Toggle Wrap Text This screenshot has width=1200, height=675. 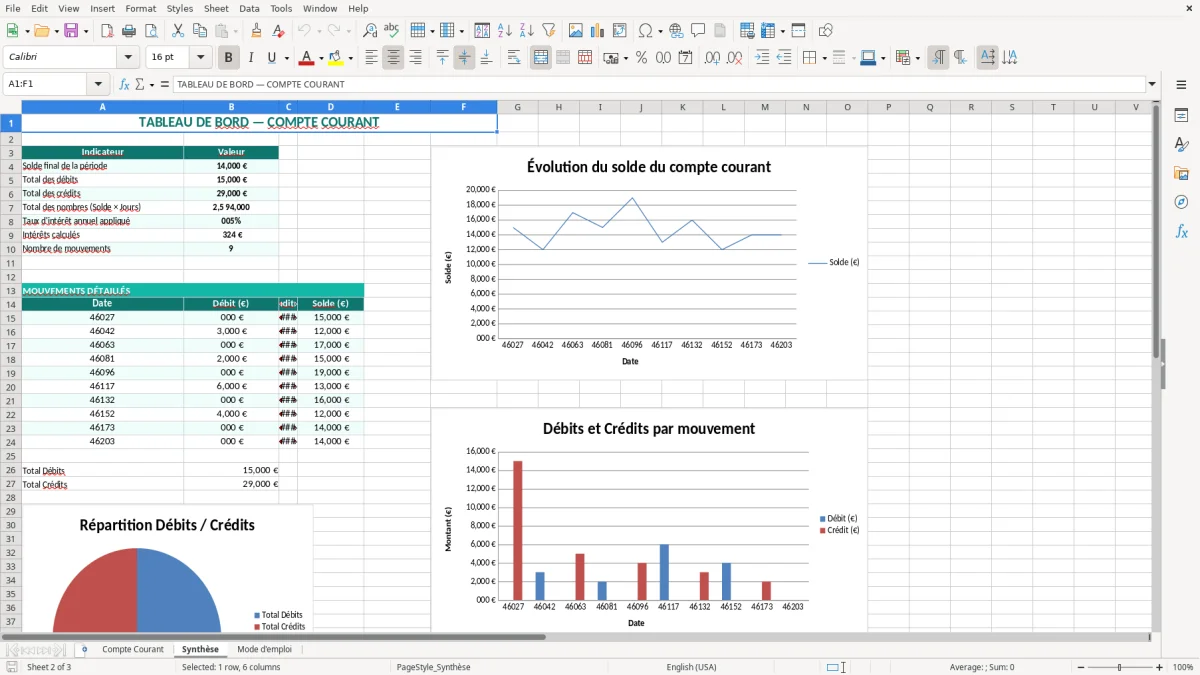tap(514, 58)
